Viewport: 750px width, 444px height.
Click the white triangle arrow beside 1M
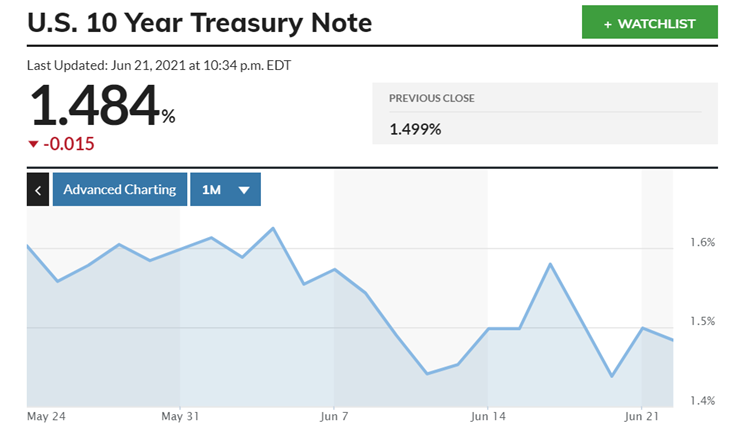(243, 190)
